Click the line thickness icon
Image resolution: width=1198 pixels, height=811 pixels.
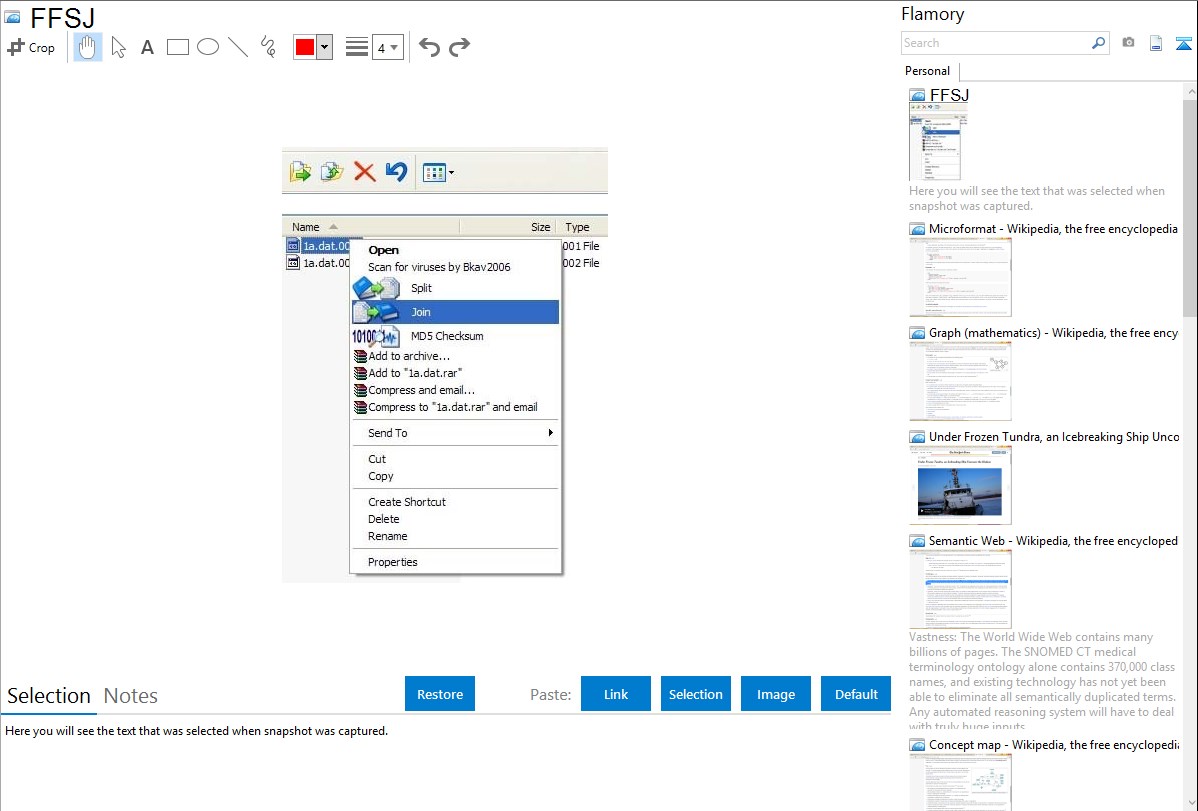357,47
